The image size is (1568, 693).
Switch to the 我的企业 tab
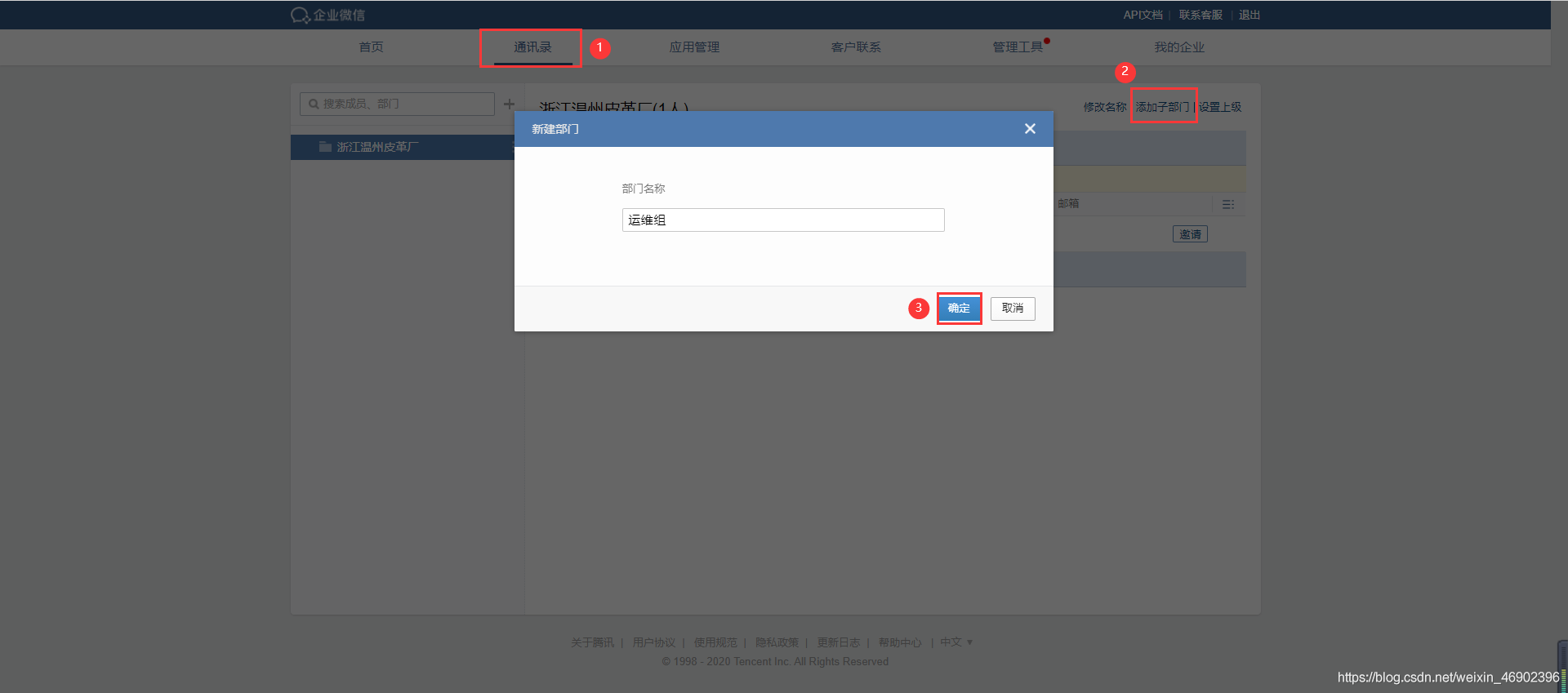[x=1179, y=47]
